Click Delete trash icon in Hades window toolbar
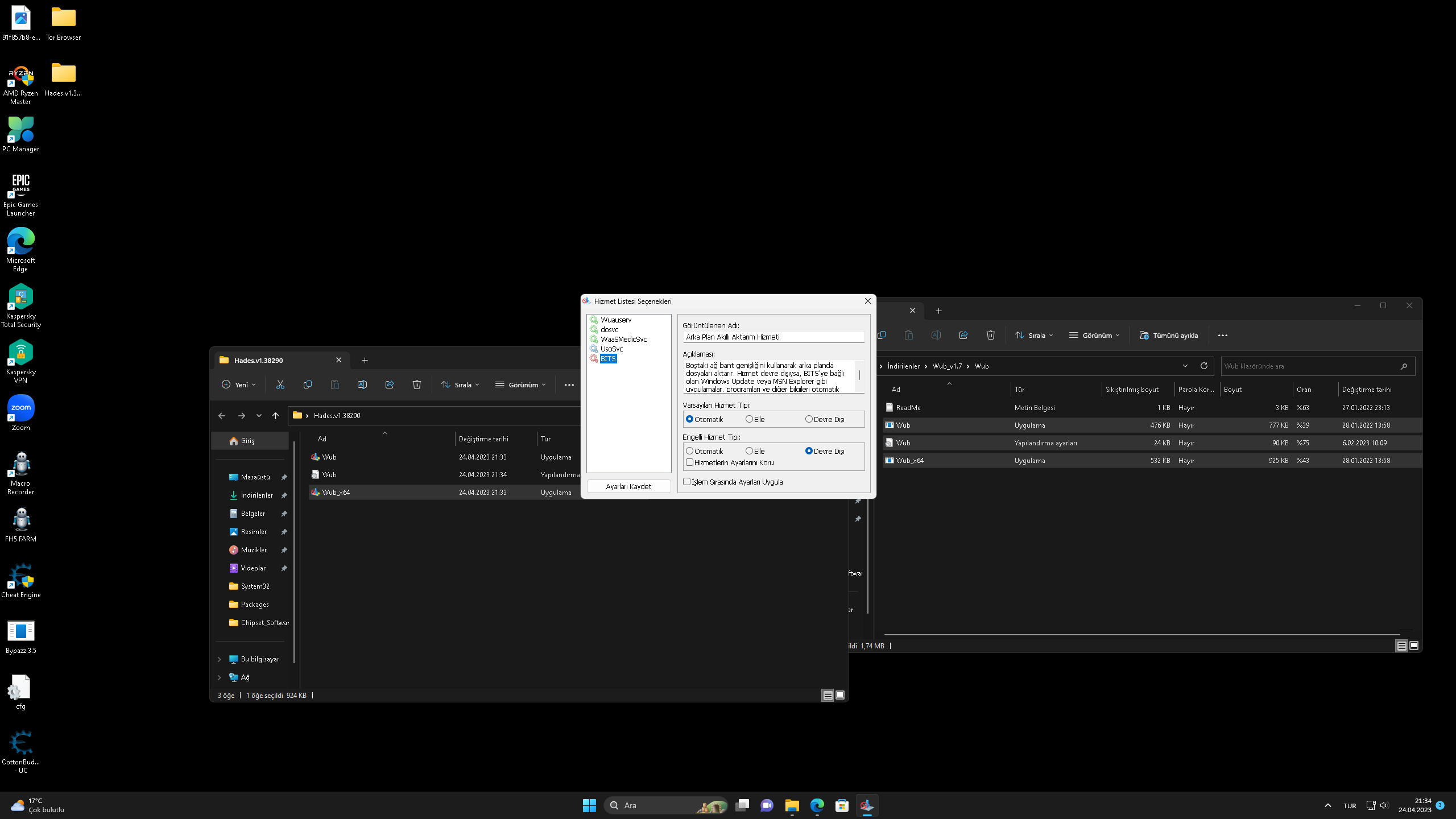The image size is (1456, 819). point(416,384)
